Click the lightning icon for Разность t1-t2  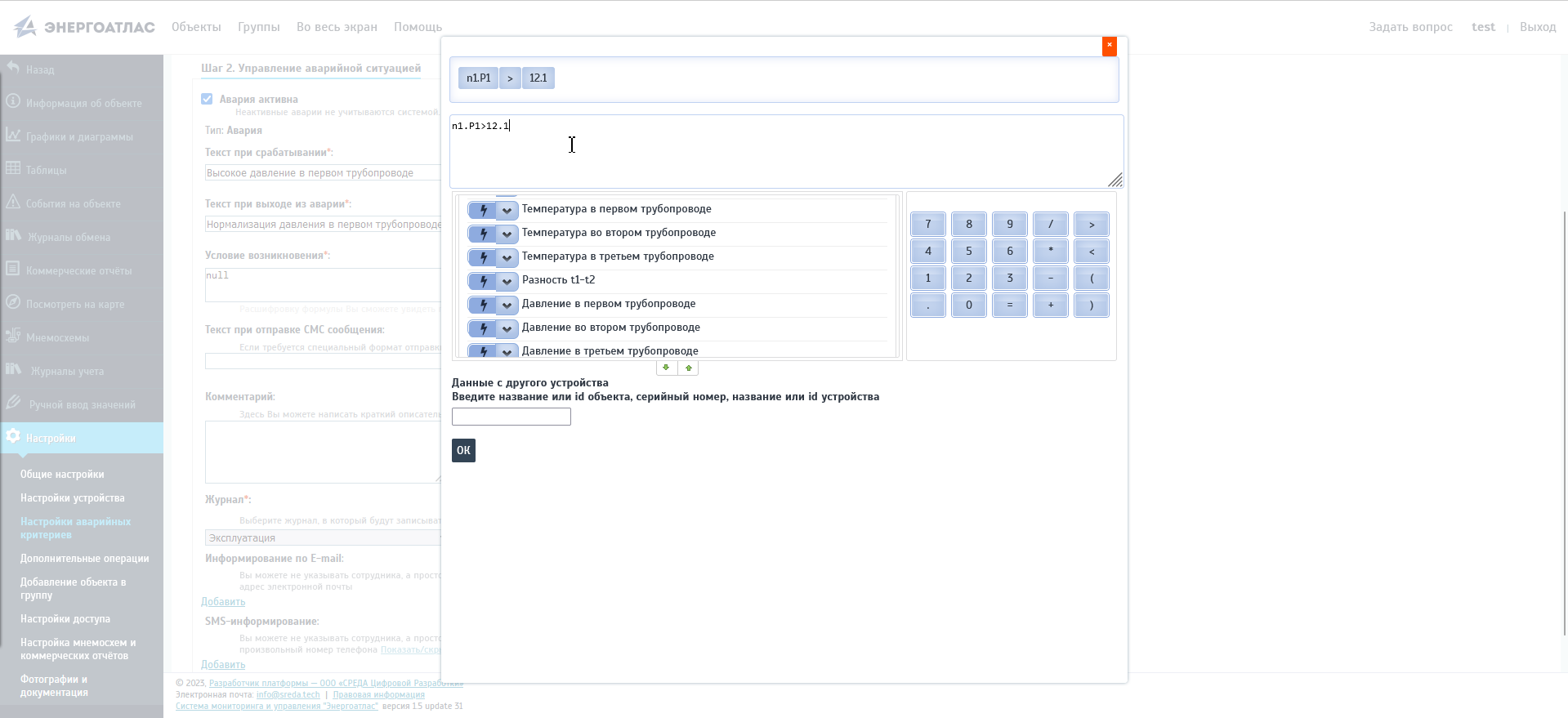[483, 281]
